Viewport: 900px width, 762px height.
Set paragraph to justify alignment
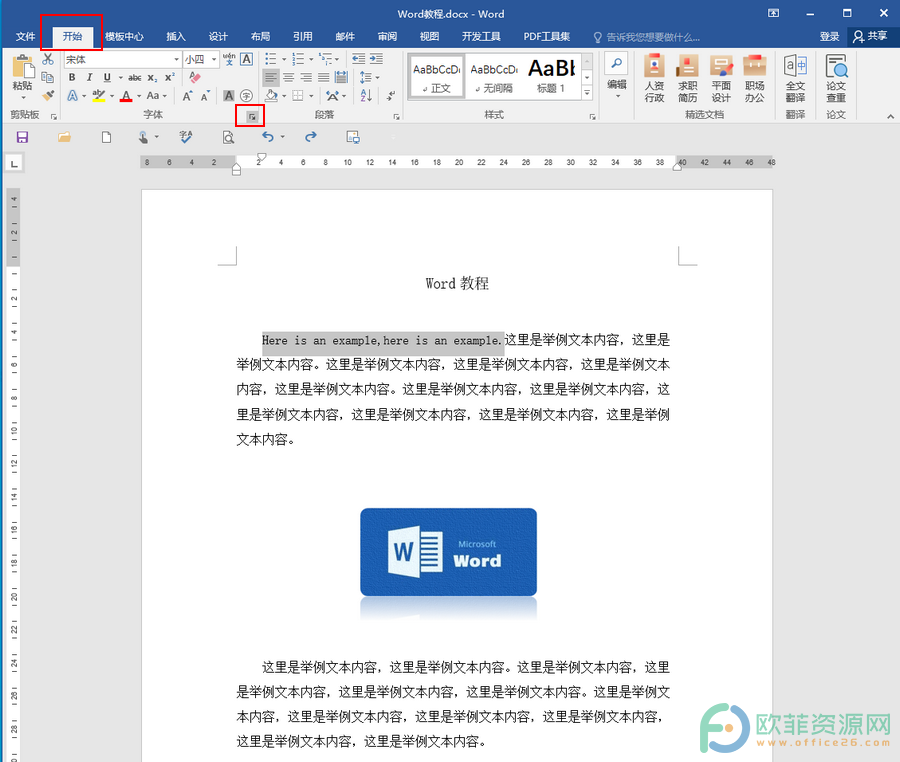(x=324, y=77)
